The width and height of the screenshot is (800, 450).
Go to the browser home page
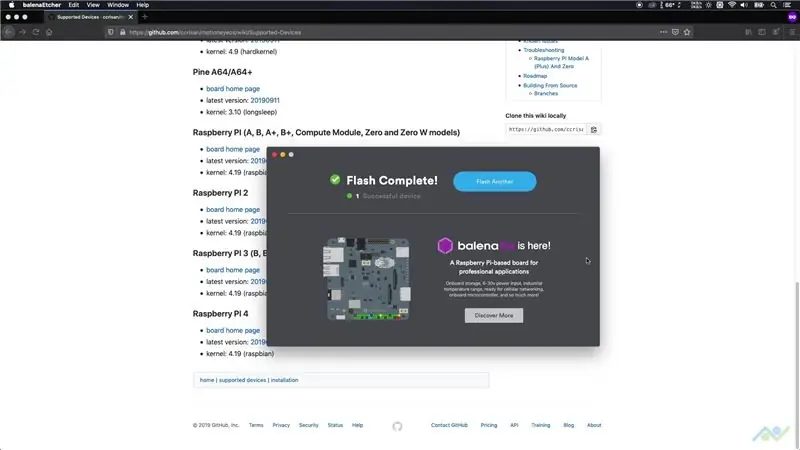coord(49,32)
